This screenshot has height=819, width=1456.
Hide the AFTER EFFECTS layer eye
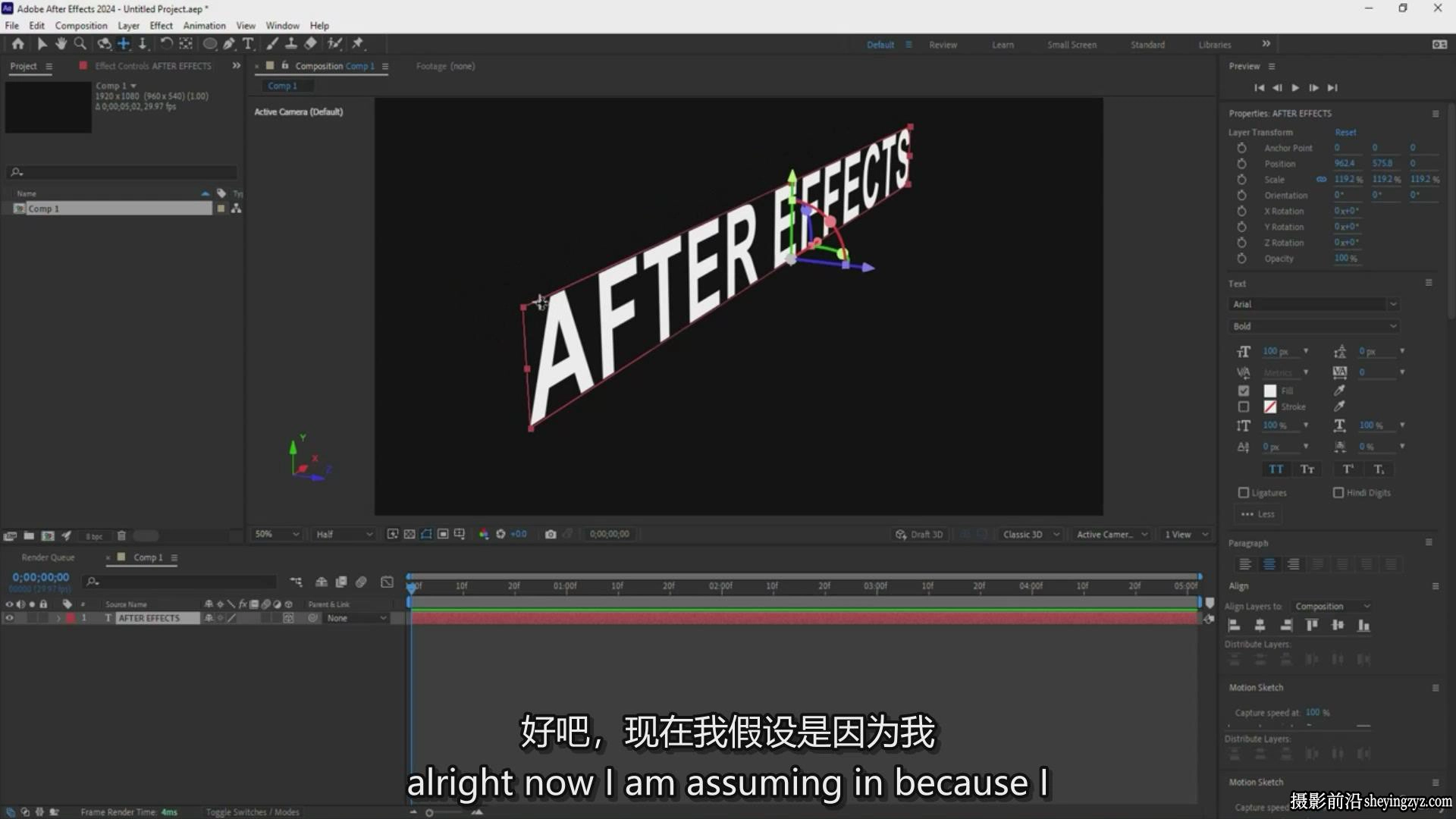click(x=9, y=618)
